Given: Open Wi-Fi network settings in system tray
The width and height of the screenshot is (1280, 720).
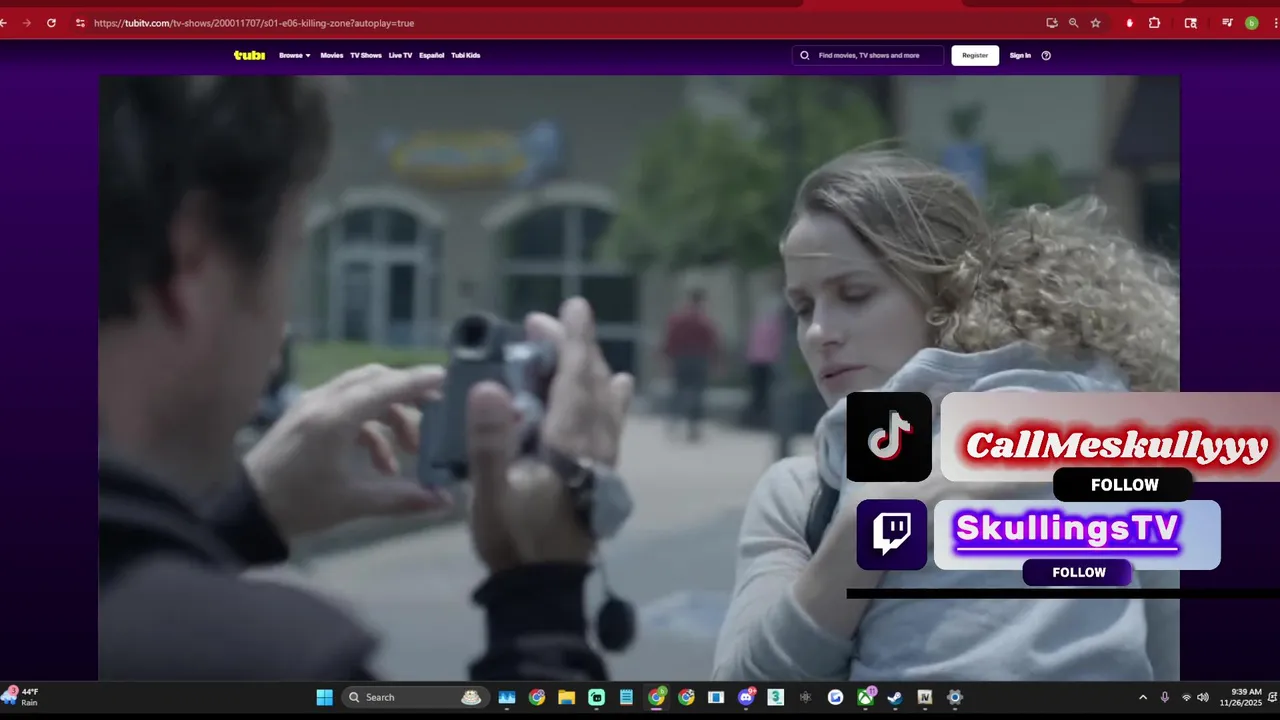Looking at the screenshot, I should pyautogui.click(x=1187, y=697).
